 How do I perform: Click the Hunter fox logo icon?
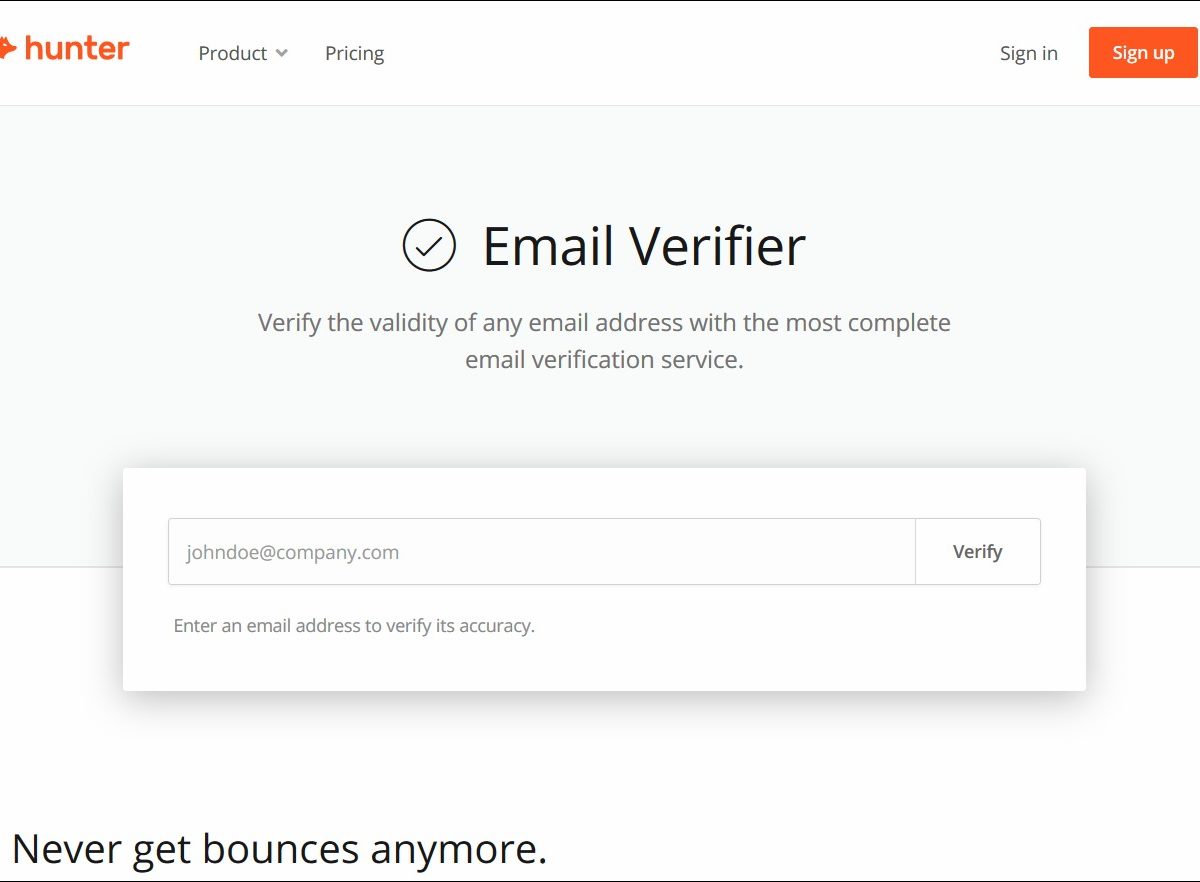pos(7,48)
